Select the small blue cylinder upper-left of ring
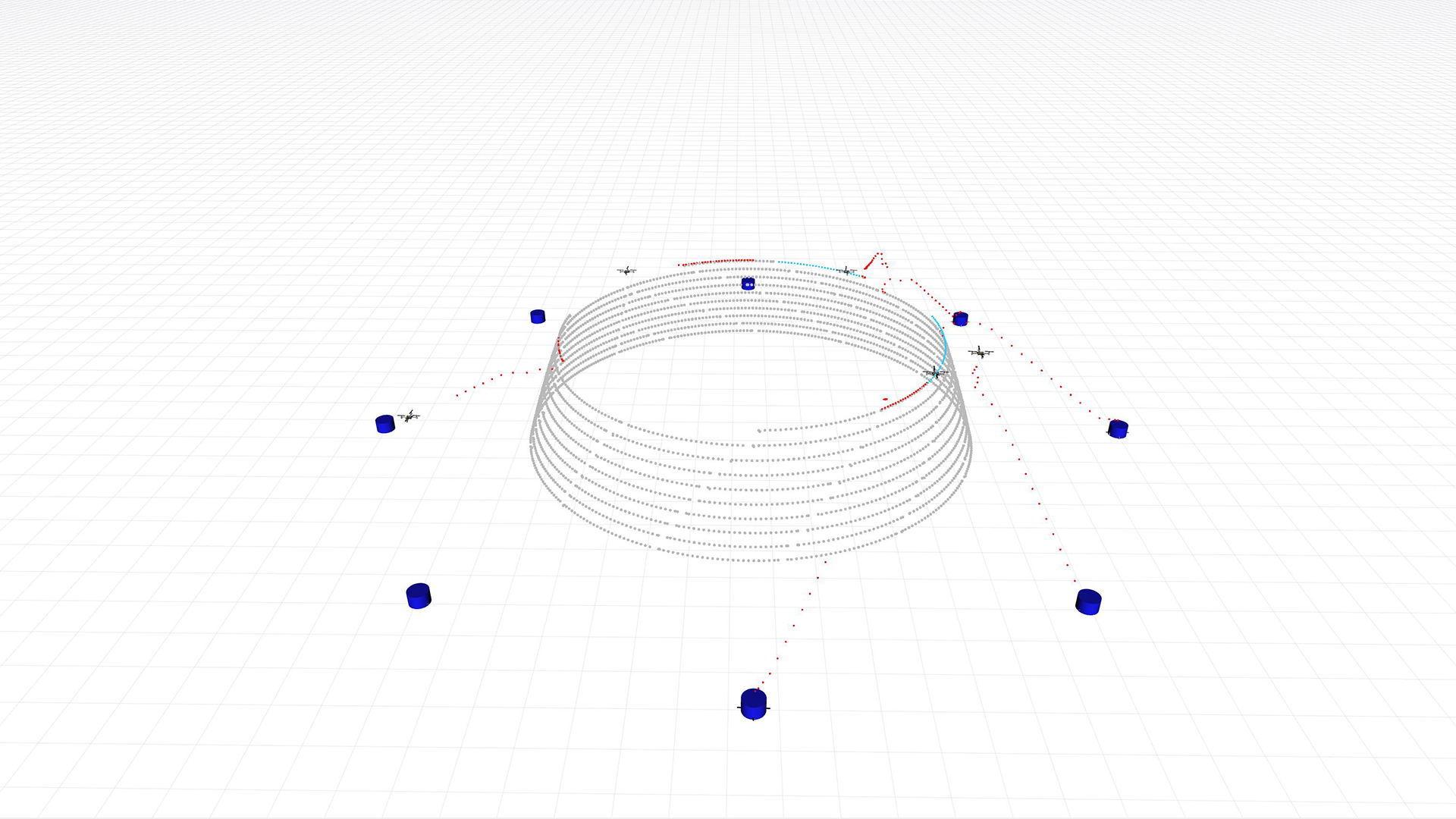The image size is (1456, 819). [x=538, y=316]
